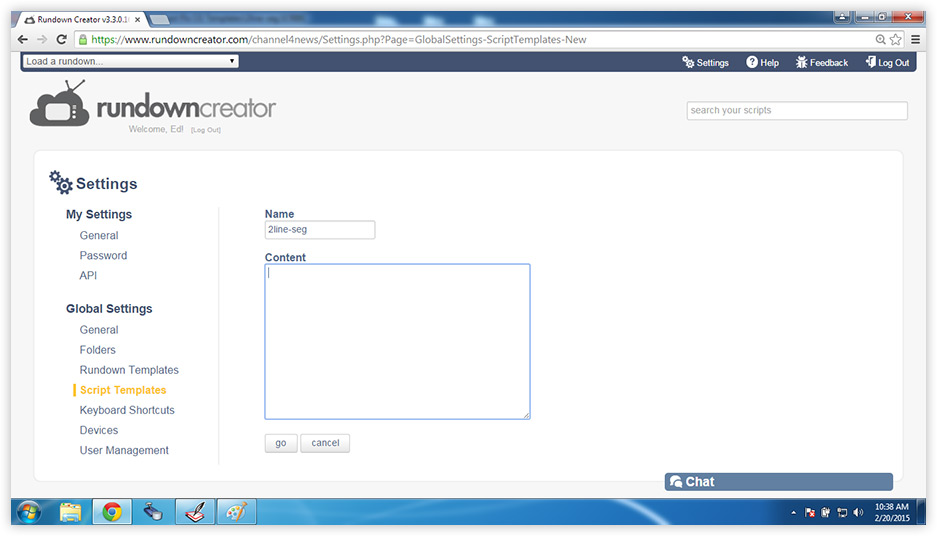This screenshot has height=536, width=937.
Task: Click the taskbar clock showing 10:38 AM
Action: click(x=892, y=512)
